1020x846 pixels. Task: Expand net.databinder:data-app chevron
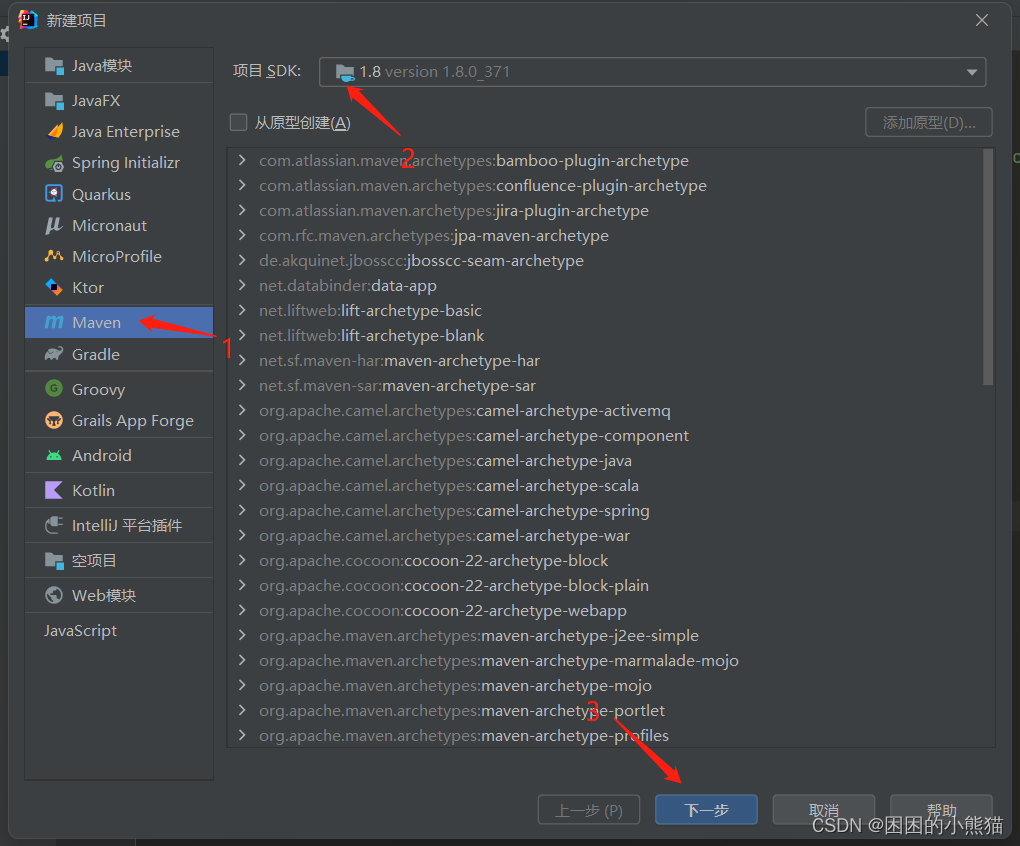coord(242,285)
